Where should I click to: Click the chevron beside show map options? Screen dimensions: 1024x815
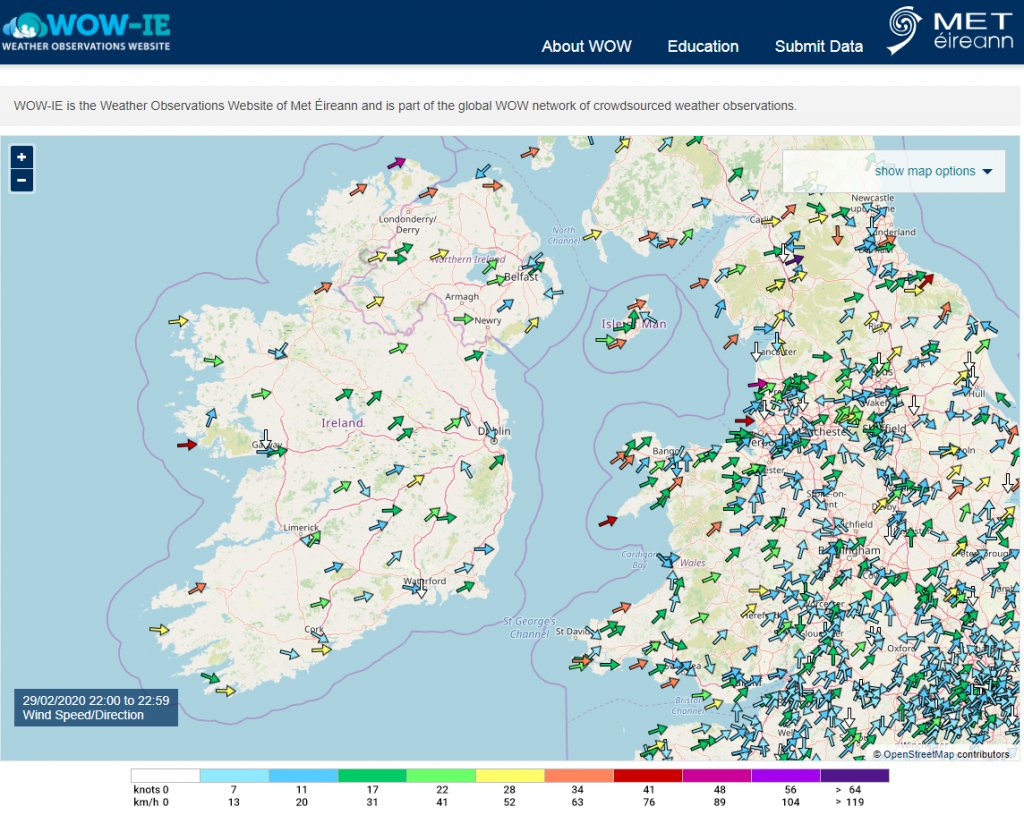[989, 171]
